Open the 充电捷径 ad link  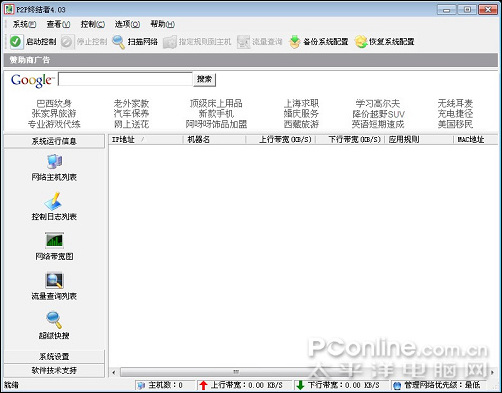pos(455,114)
